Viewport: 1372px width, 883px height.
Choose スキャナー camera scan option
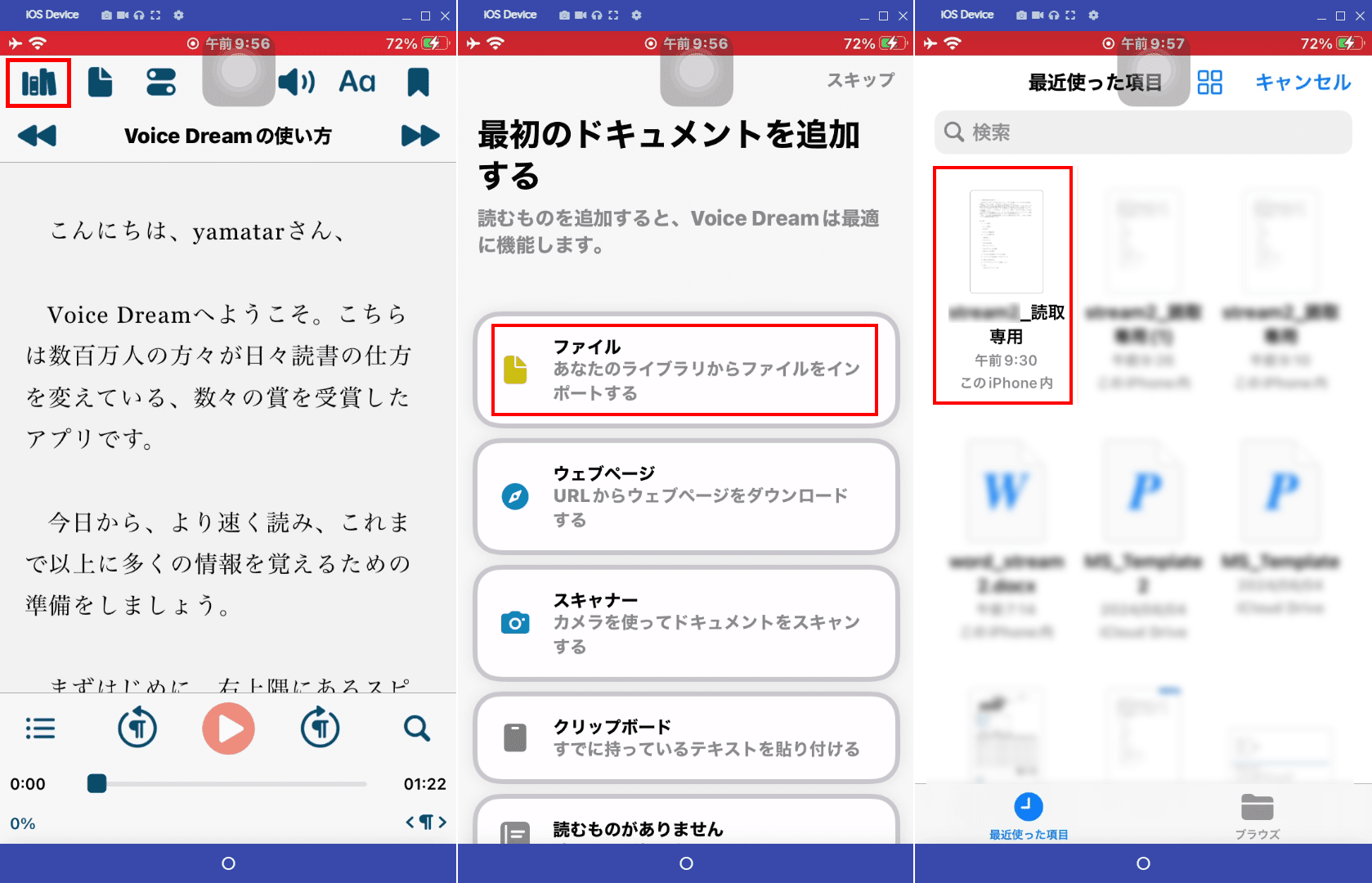[686, 623]
